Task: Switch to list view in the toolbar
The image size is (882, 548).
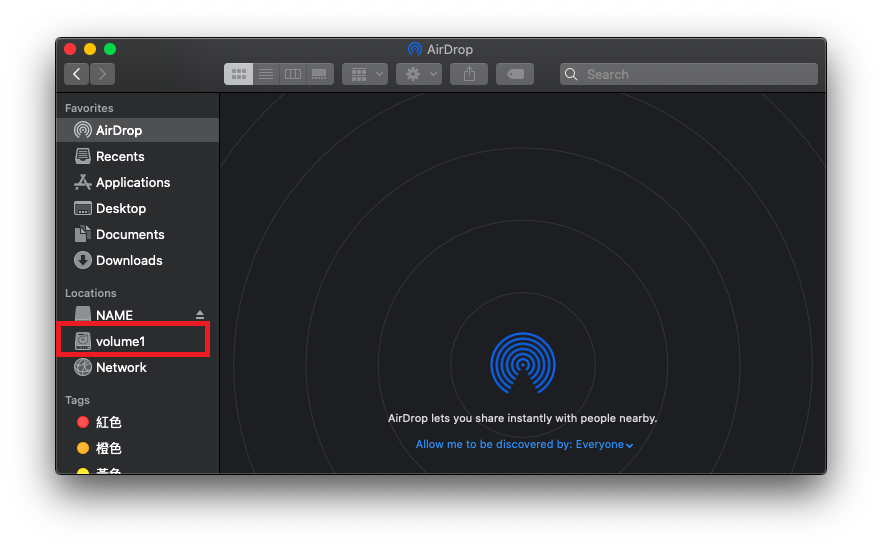Action: point(266,74)
